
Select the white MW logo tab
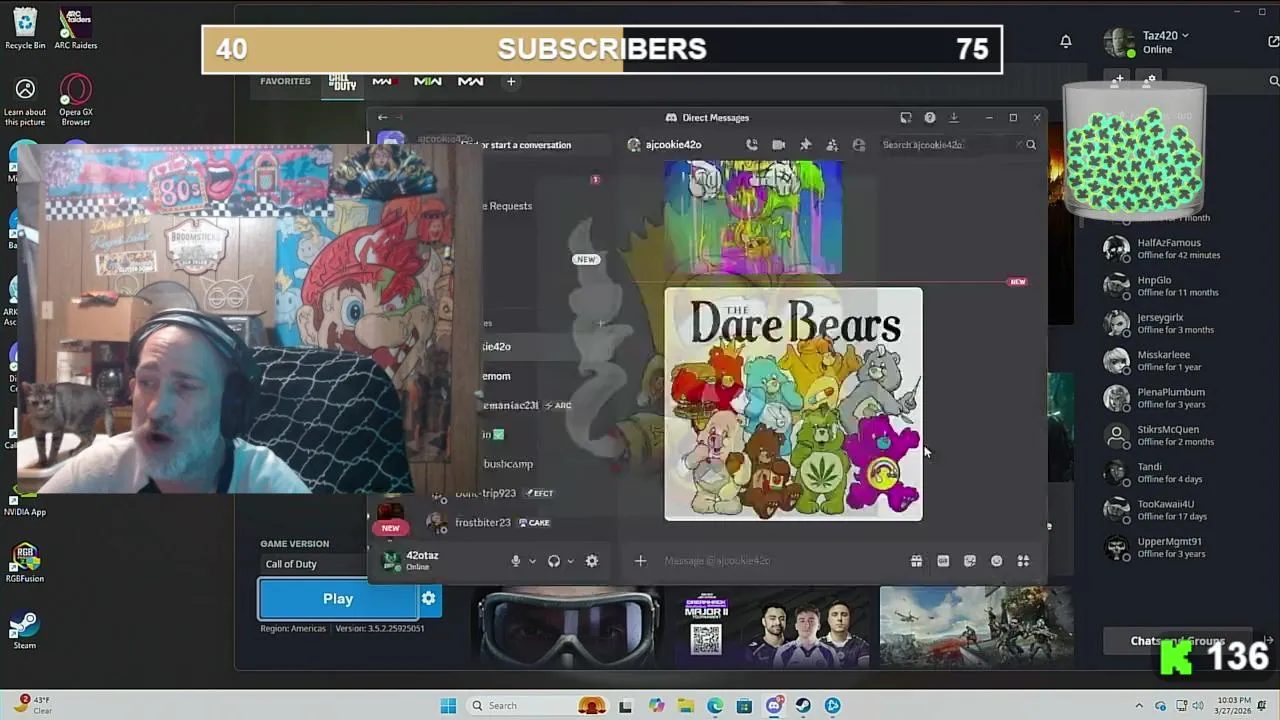pyautogui.click(x=470, y=81)
